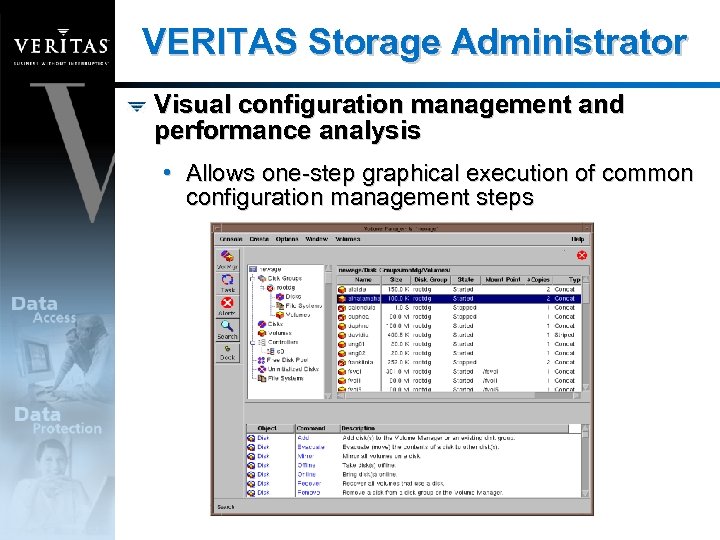Viewport: 720px width, 540px height.
Task: Click the command list vertical scrollbar
Action: coord(585,461)
